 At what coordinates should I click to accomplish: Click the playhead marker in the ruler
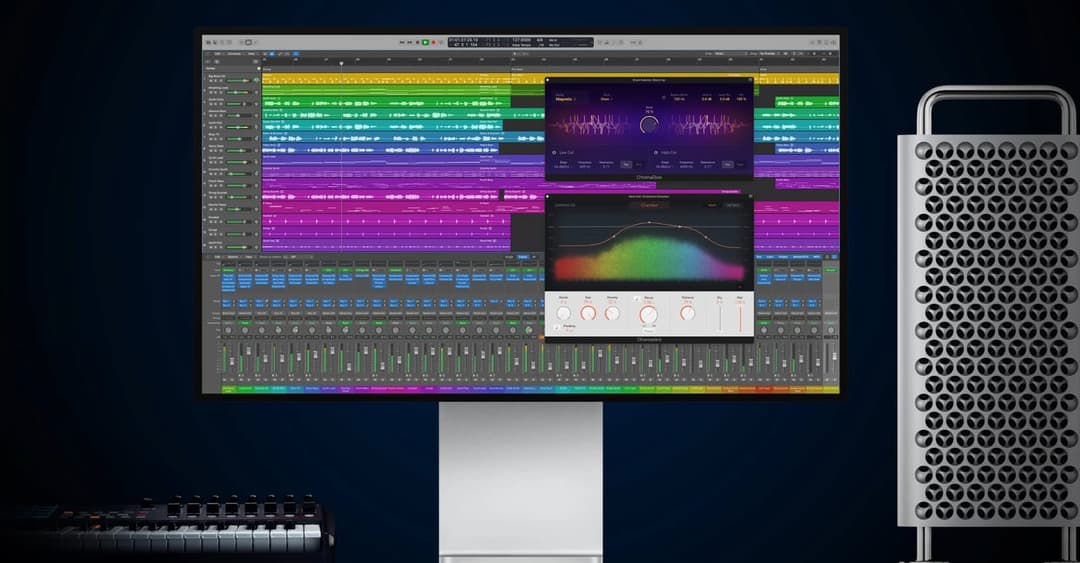click(x=341, y=63)
